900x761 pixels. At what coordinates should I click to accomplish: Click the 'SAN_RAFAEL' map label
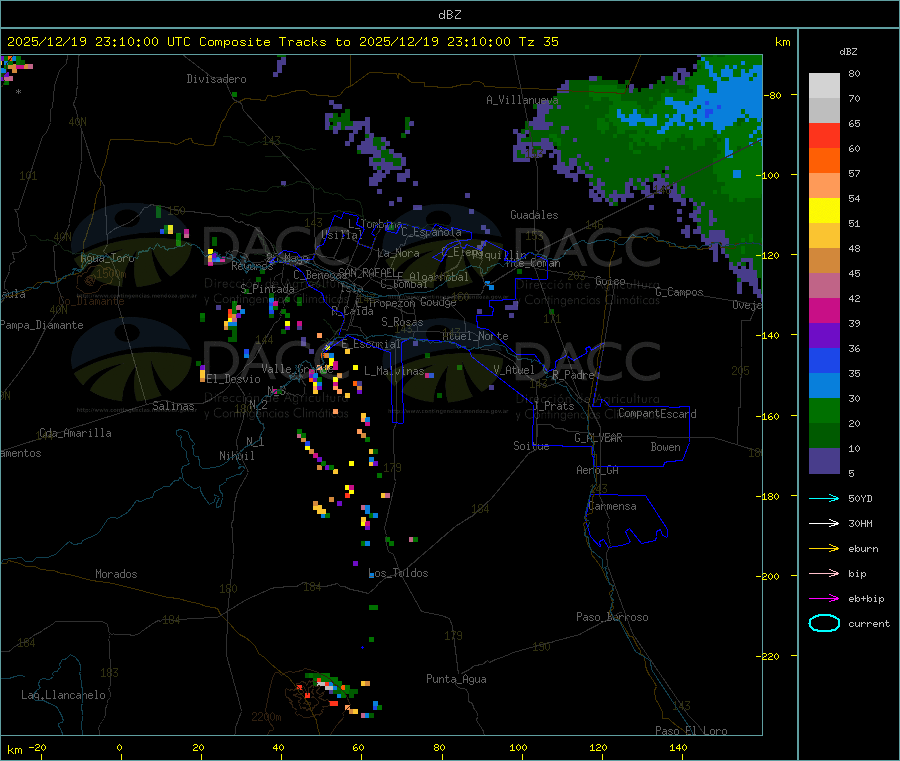367,272
